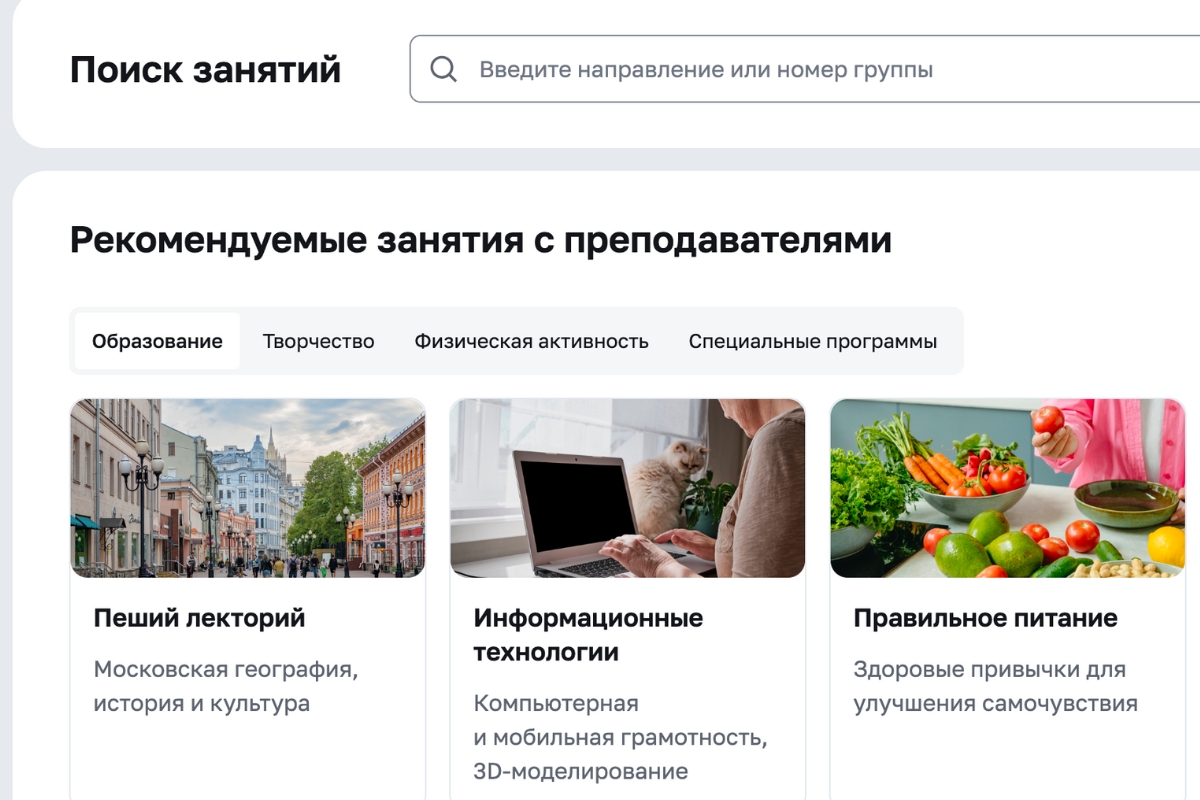Focus the direction or group number search field
1200x800 pixels.
[x=800, y=69]
